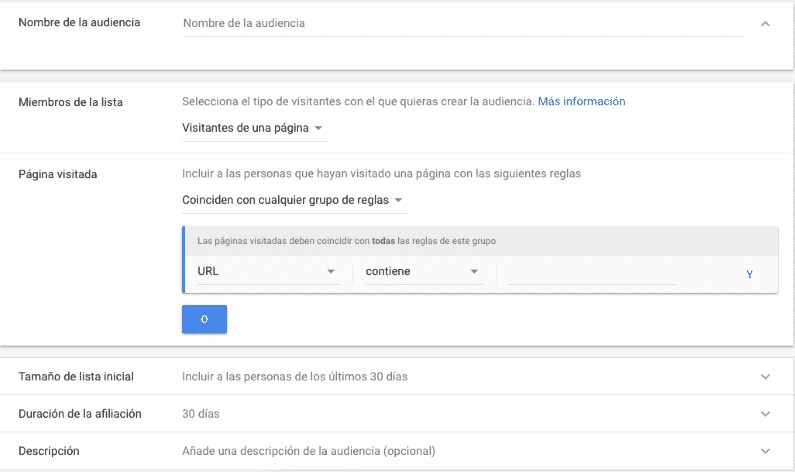795x472 pixels.
Task: Collapse the Nombre de la audiencia section
Action: tap(765, 24)
